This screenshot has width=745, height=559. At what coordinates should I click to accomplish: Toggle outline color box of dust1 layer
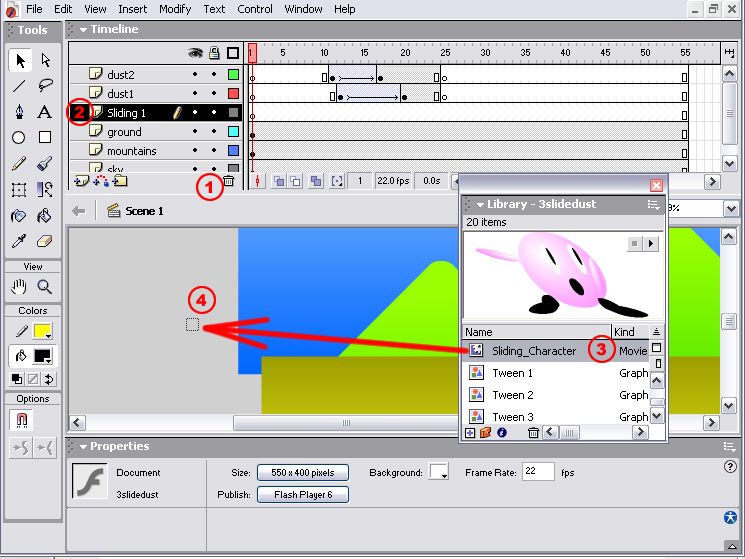(233, 94)
